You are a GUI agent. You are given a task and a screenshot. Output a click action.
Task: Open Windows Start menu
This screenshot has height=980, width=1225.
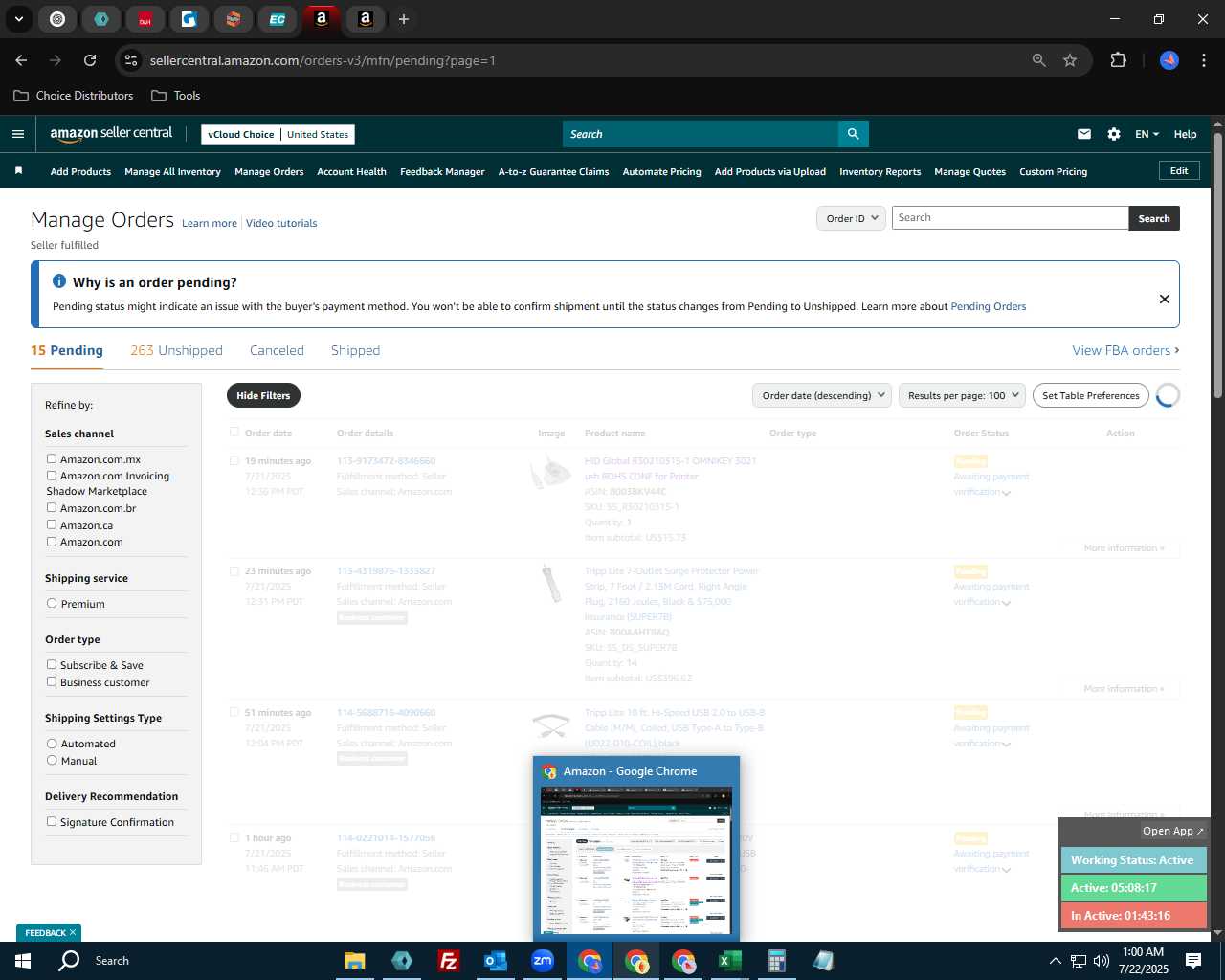coord(23,960)
